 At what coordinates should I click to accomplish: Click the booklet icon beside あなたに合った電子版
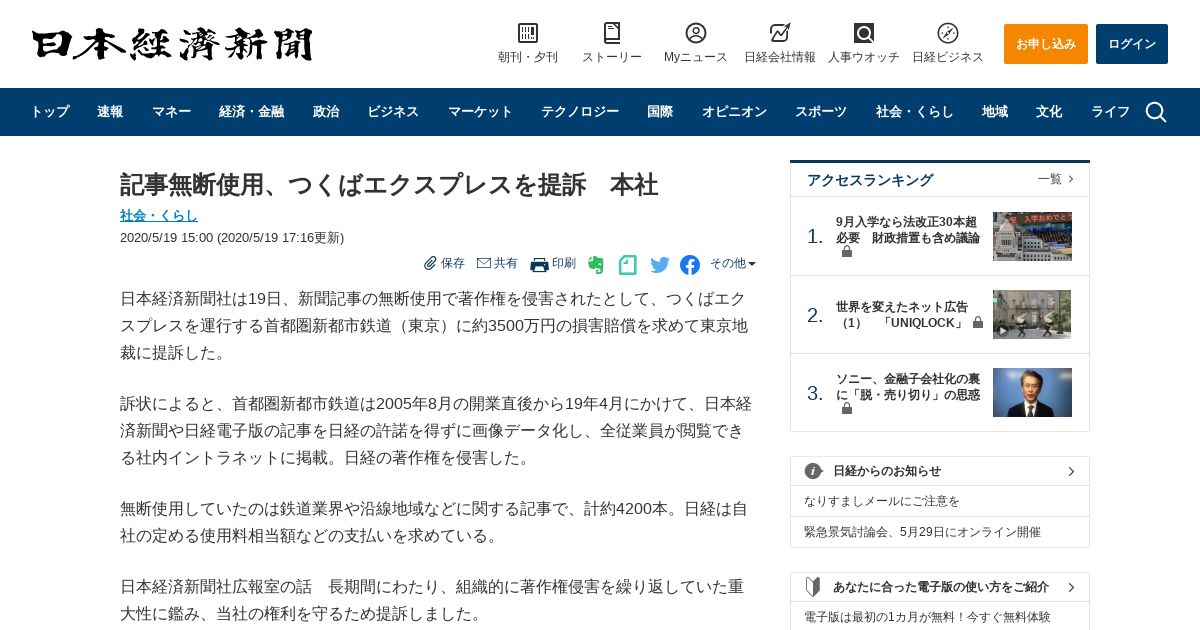coord(813,587)
